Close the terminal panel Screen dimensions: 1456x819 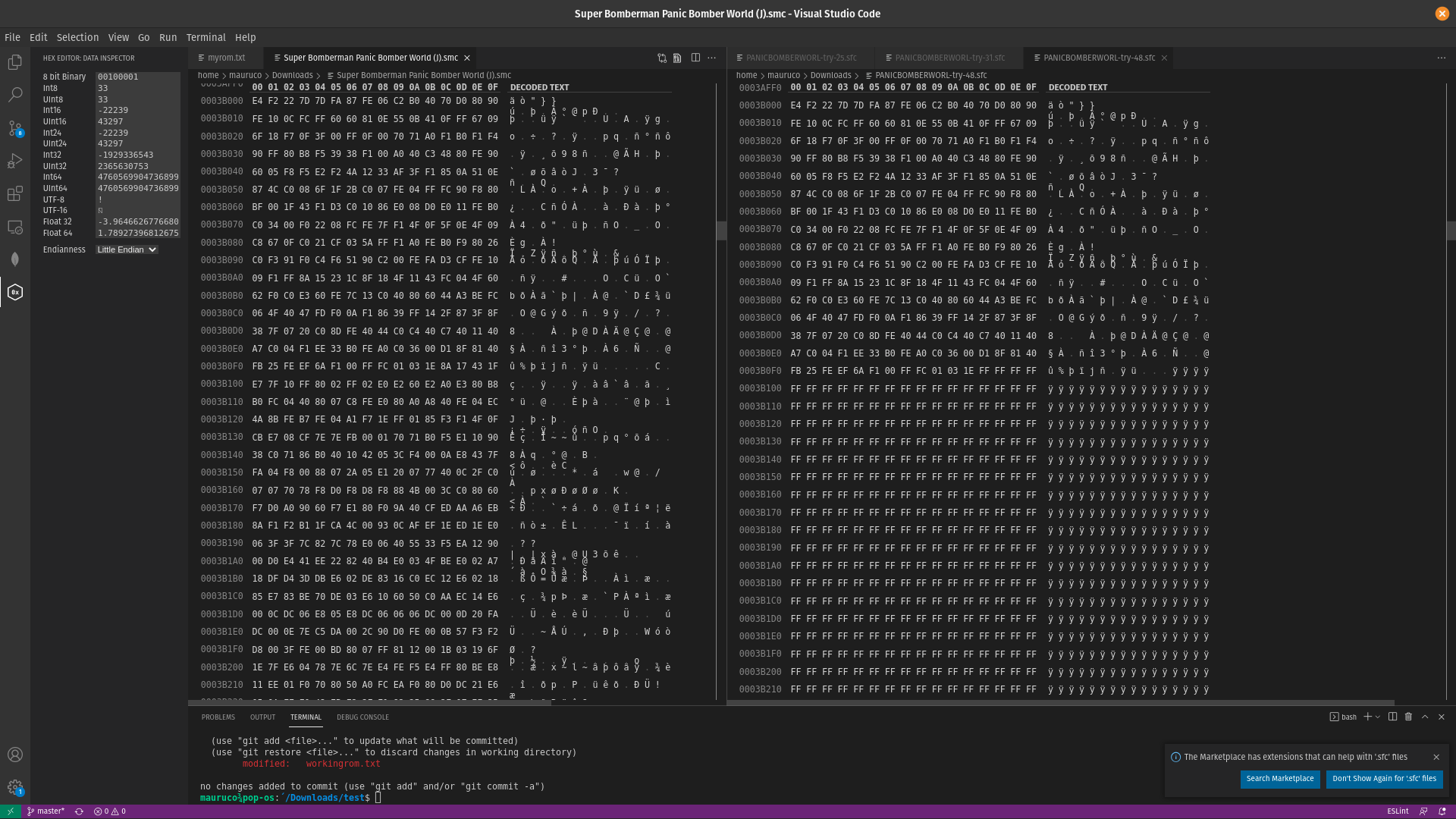(1442, 717)
